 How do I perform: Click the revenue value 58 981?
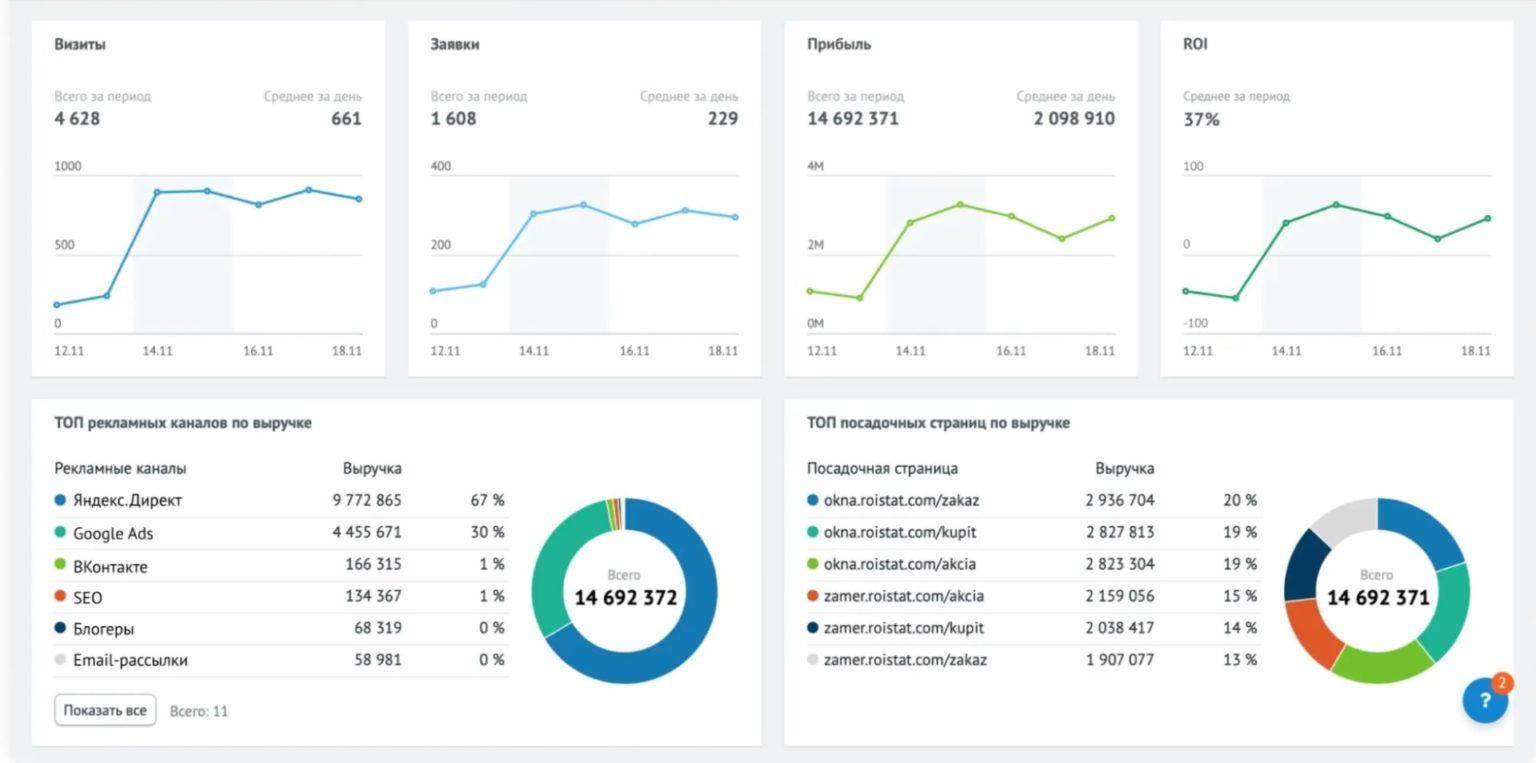click(x=378, y=660)
